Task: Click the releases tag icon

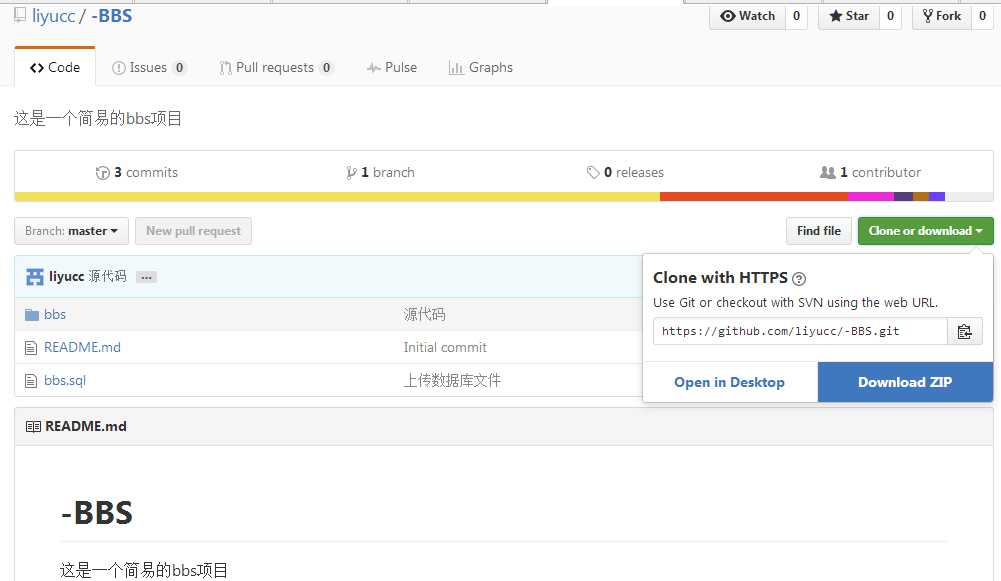Action: 592,172
